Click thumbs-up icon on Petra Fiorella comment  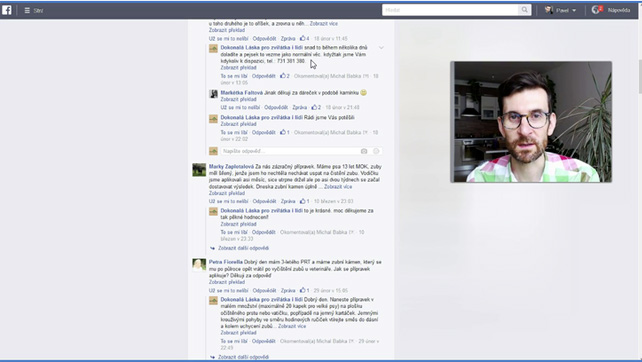[x=303, y=290]
